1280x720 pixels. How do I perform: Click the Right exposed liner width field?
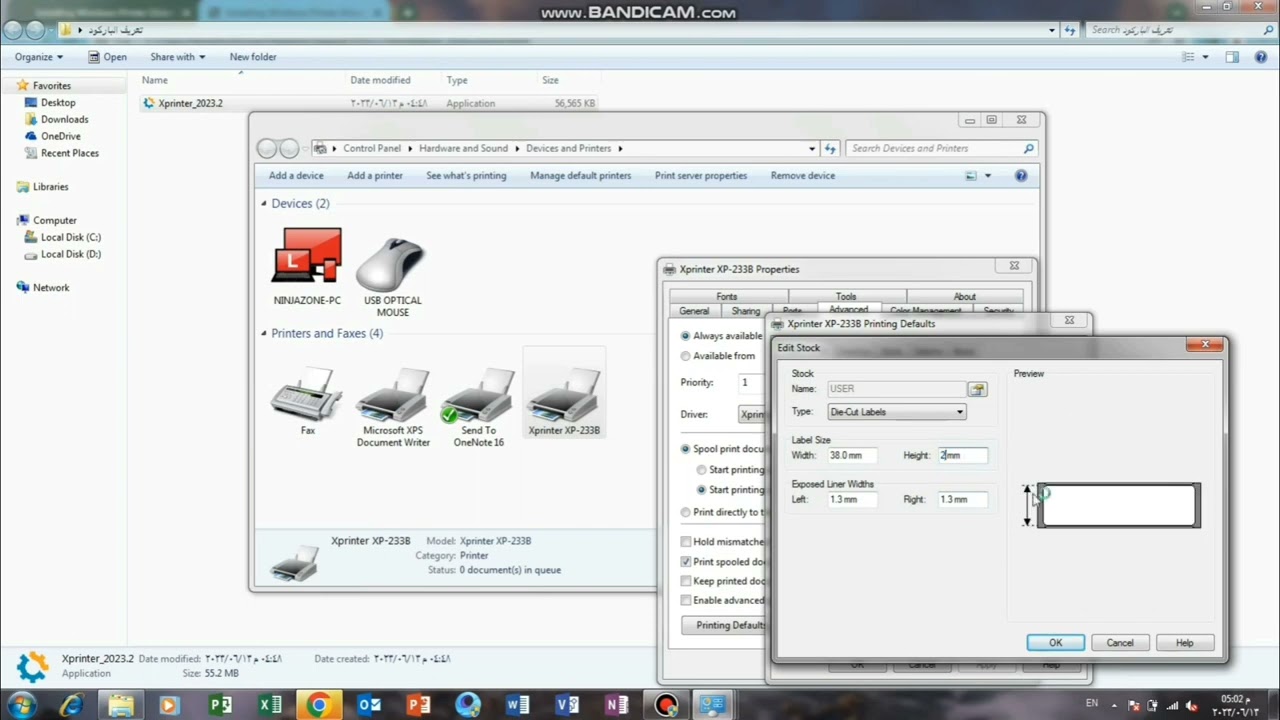(963, 499)
